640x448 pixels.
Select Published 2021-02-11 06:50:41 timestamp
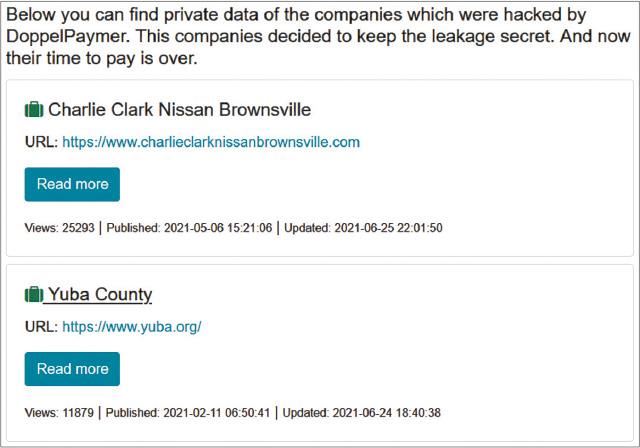190,412
